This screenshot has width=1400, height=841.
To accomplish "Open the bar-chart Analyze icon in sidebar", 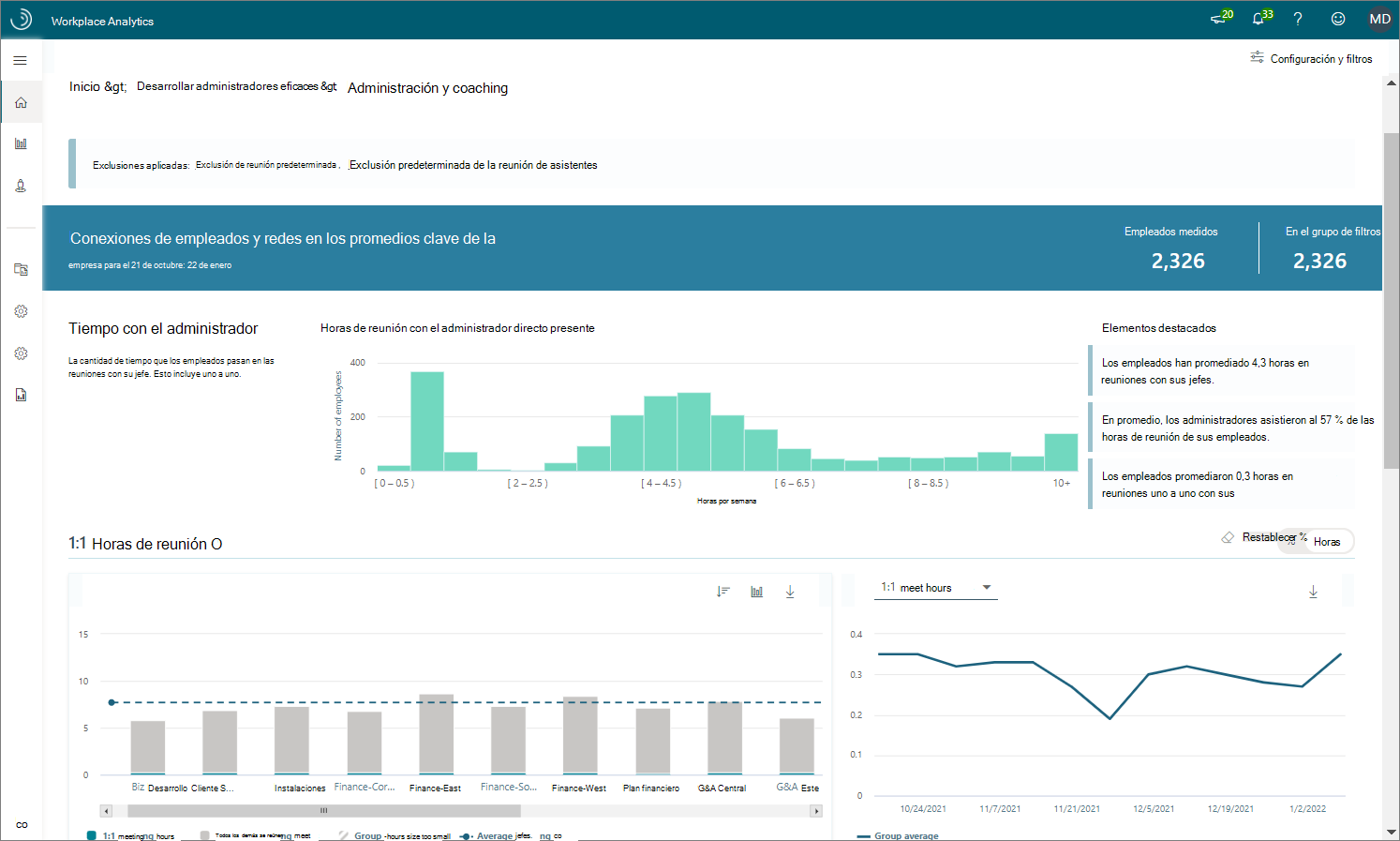I will 21,143.
